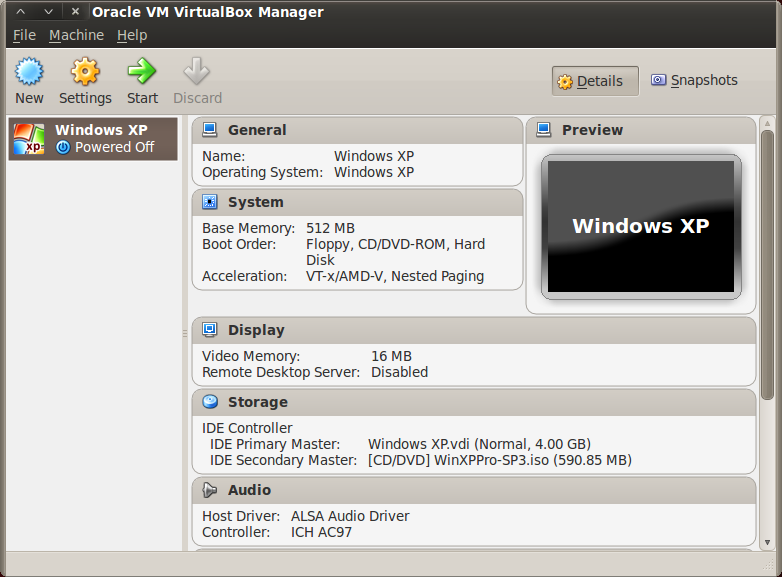
Task: Click the Display section icon
Action: tap(210, 330)
